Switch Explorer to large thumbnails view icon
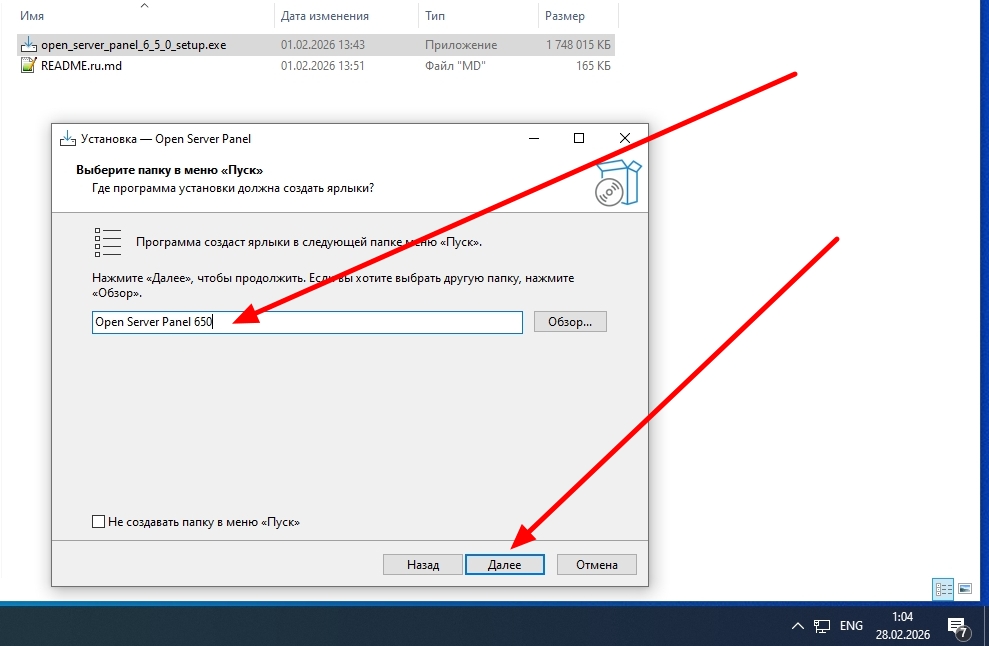 pyautogui.click(x=965, y=589)
